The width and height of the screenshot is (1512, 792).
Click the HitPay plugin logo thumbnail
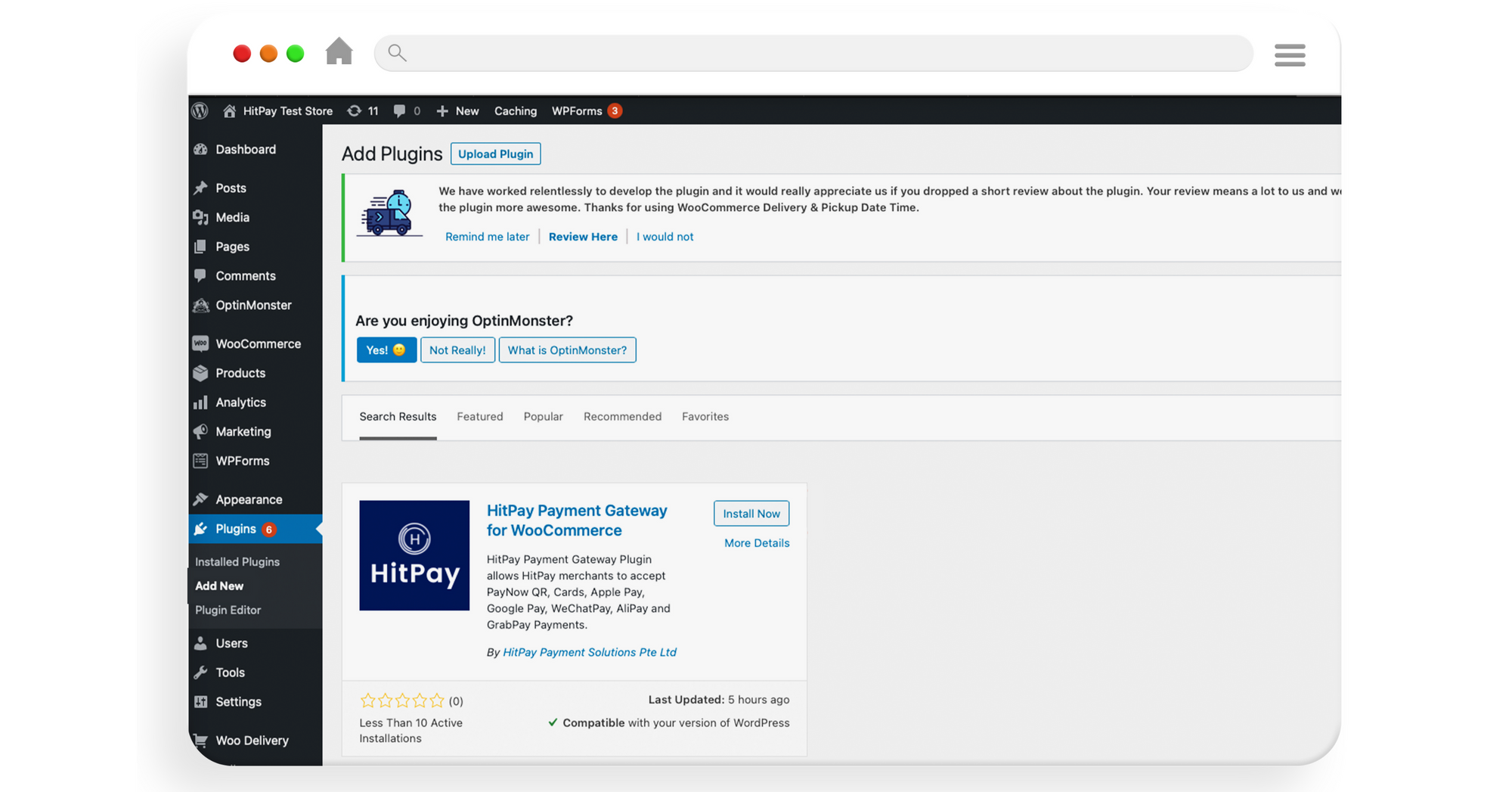tap(414, 555)
